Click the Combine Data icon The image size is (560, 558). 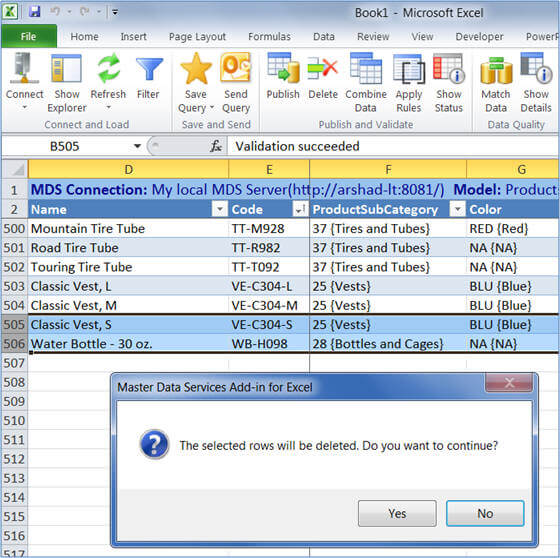(x=366, y=68)
